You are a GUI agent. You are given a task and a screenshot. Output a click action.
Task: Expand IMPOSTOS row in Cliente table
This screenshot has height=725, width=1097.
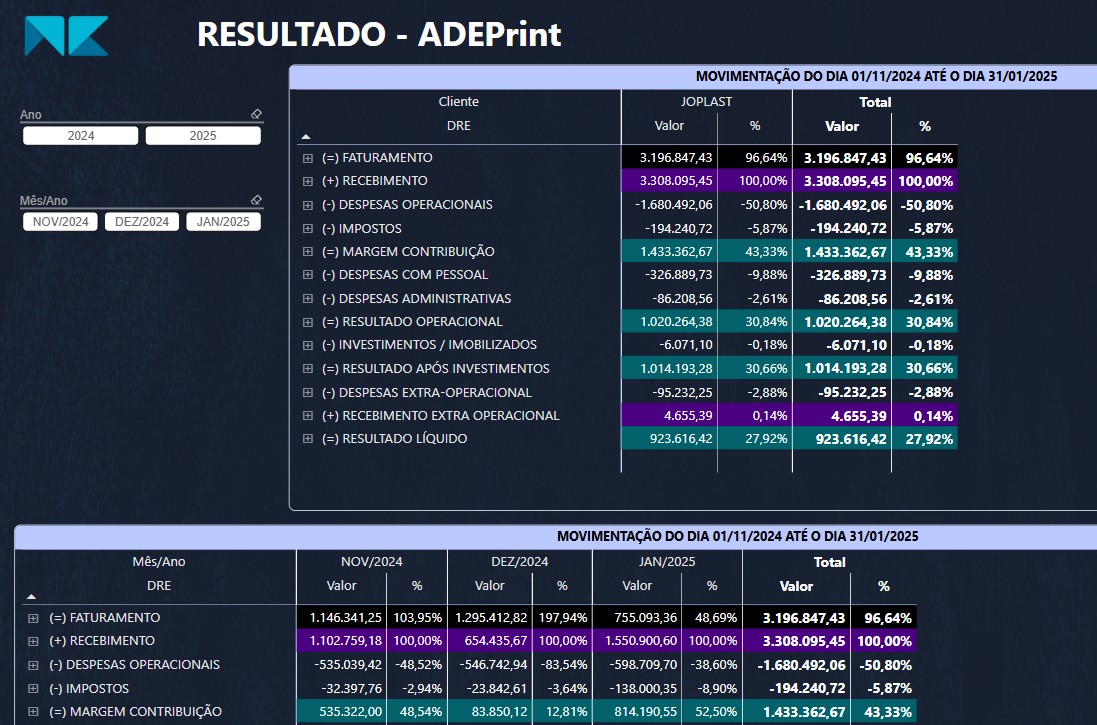point(307,228)
